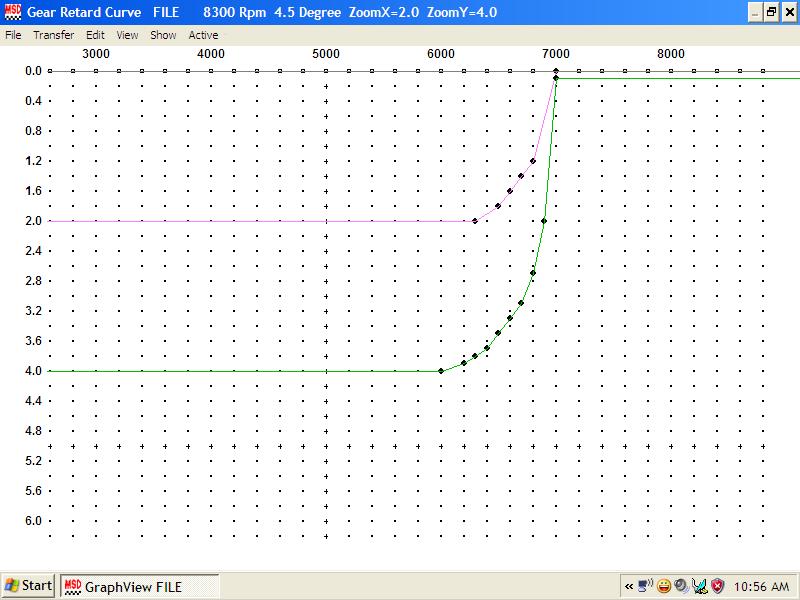Open the Transfer menu
This screenshot has height=600, width=800.
pos(54,35)
